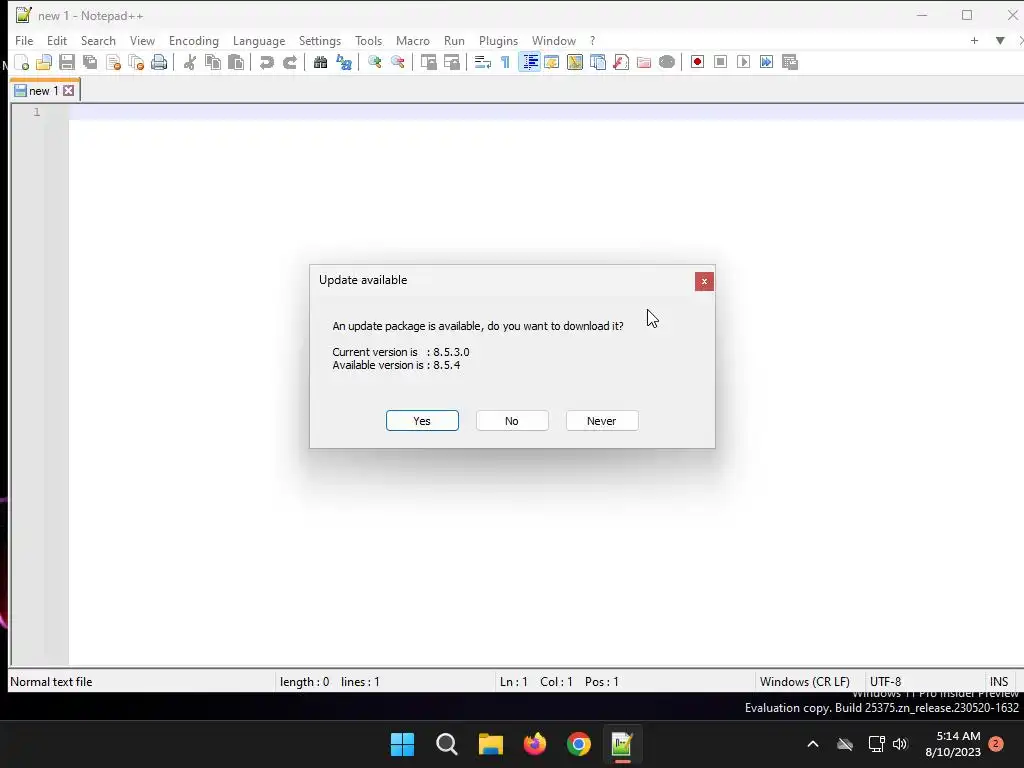Click the Zoom Out magnifier icon
Viewport: 1024px width, 768px height.
(x=397, y=62)
